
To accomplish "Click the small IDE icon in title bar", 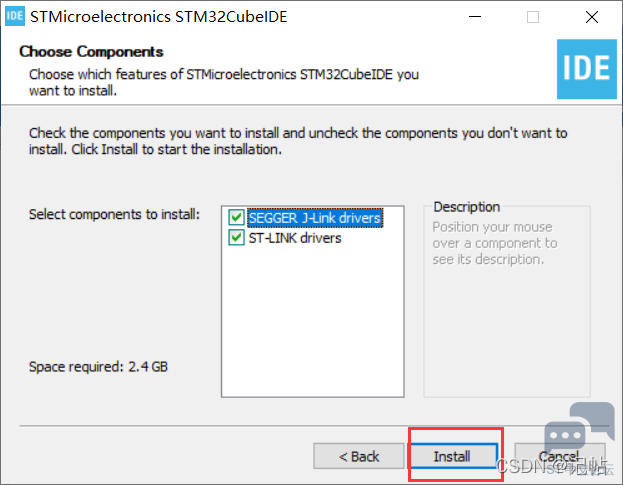I will coord(15,16).
